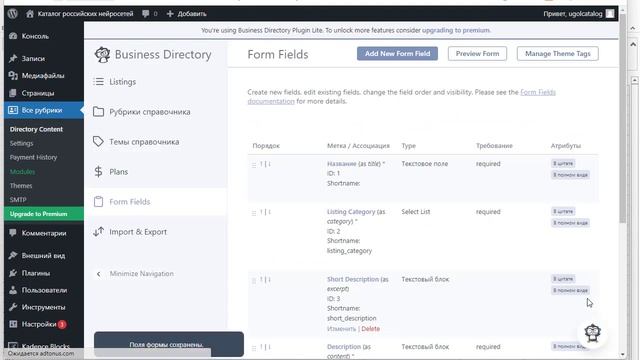Click order arrows of Listing Category row

[265, 212]
